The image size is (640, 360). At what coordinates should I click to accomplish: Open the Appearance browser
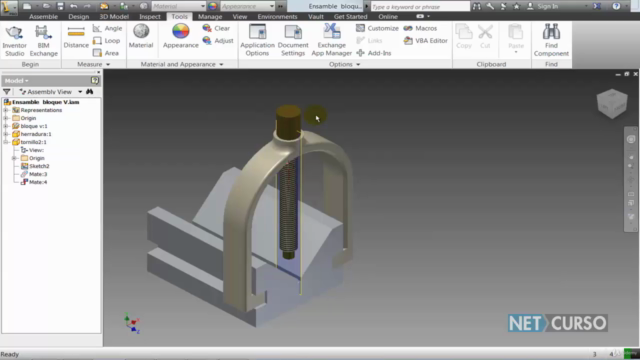[x=180, y=37]
